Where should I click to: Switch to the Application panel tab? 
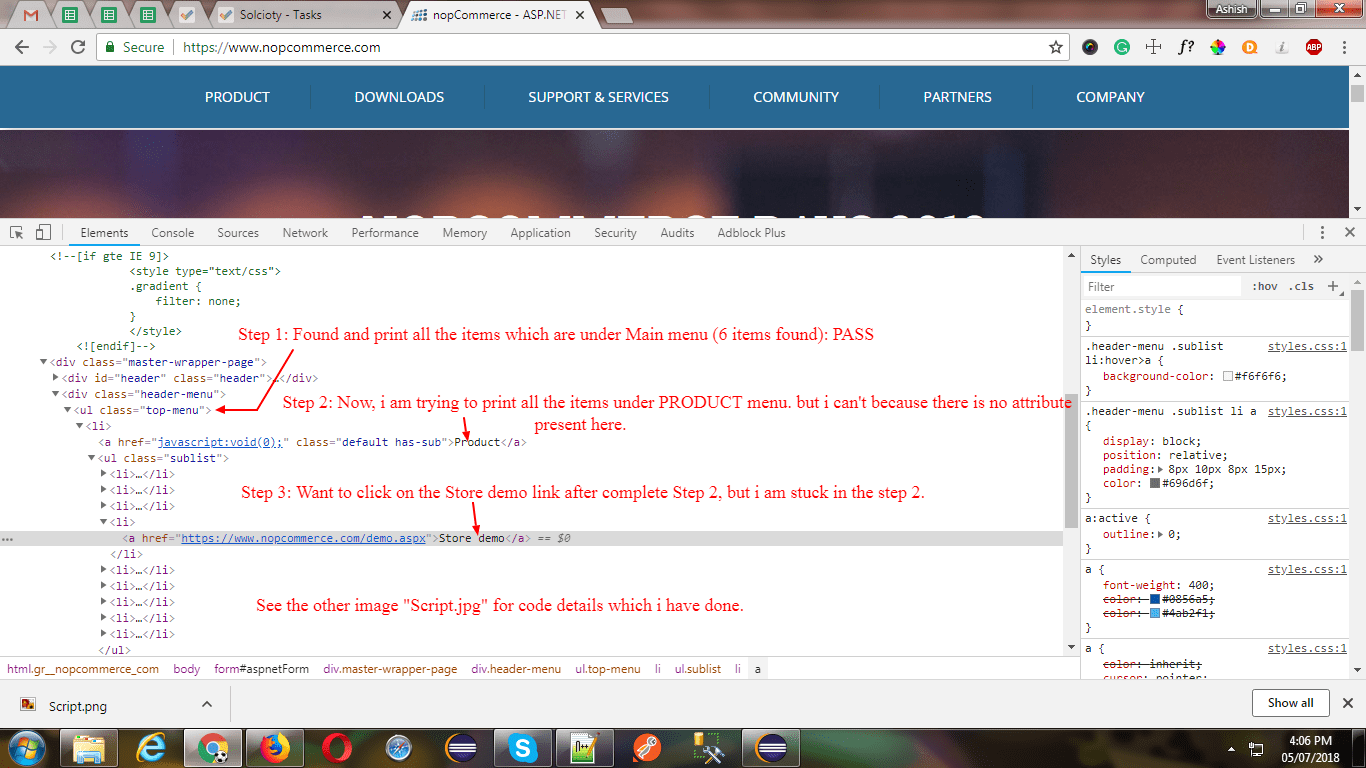(540, 233)
